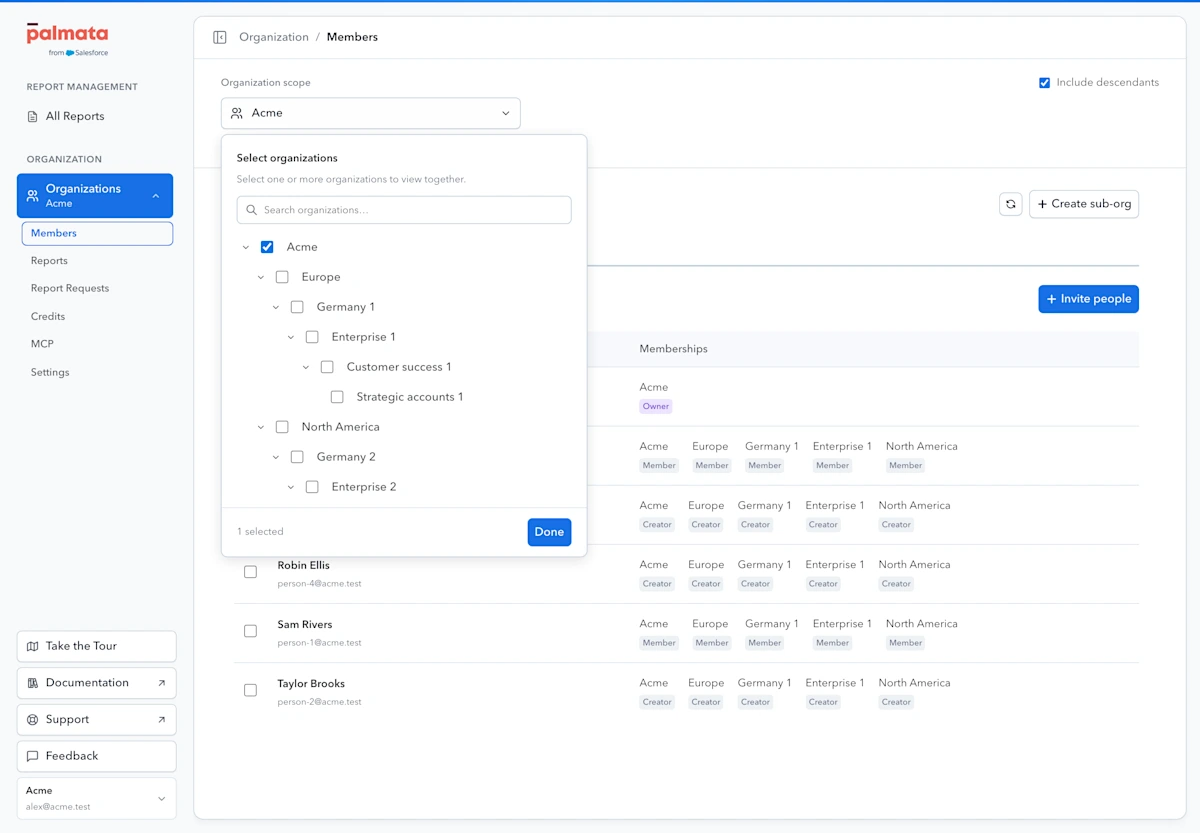Select Robin Ellis row checkbox
This screenshot has height=833, width=1200.
pyautogui.click(x=251, y=572)
